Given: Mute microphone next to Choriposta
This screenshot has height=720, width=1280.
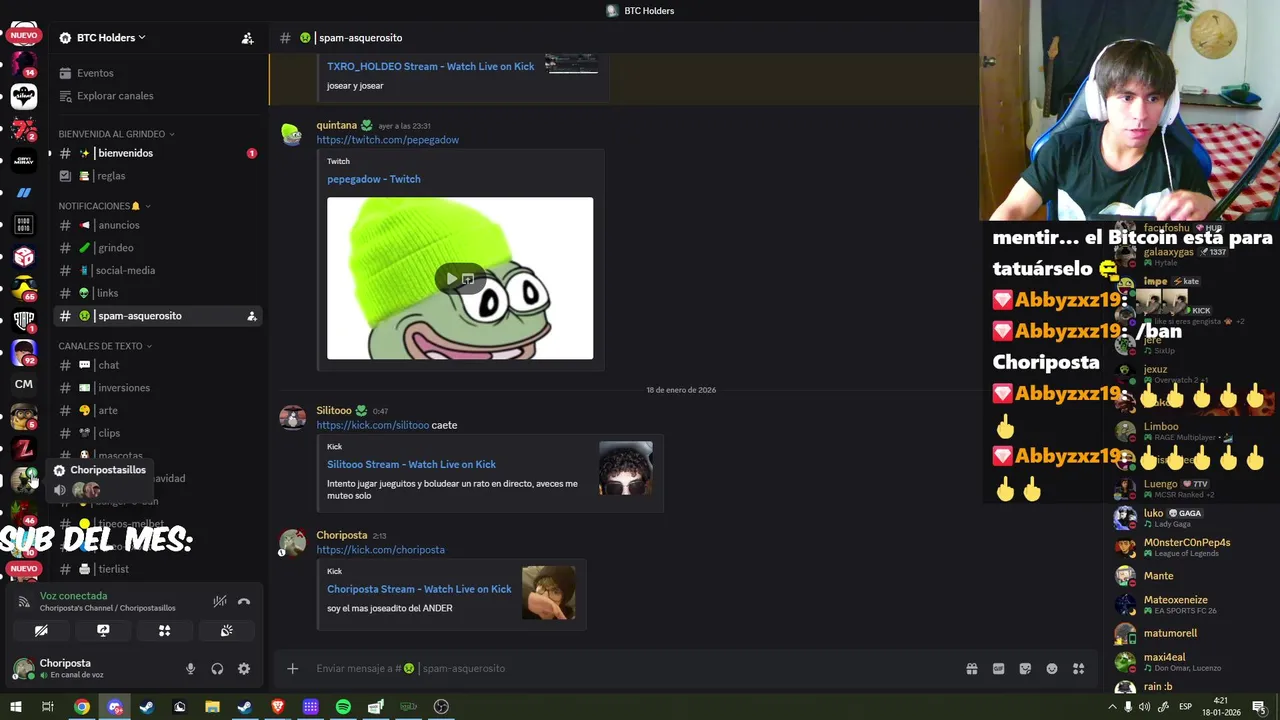Looking at the screenshot, I should (190, 669).
